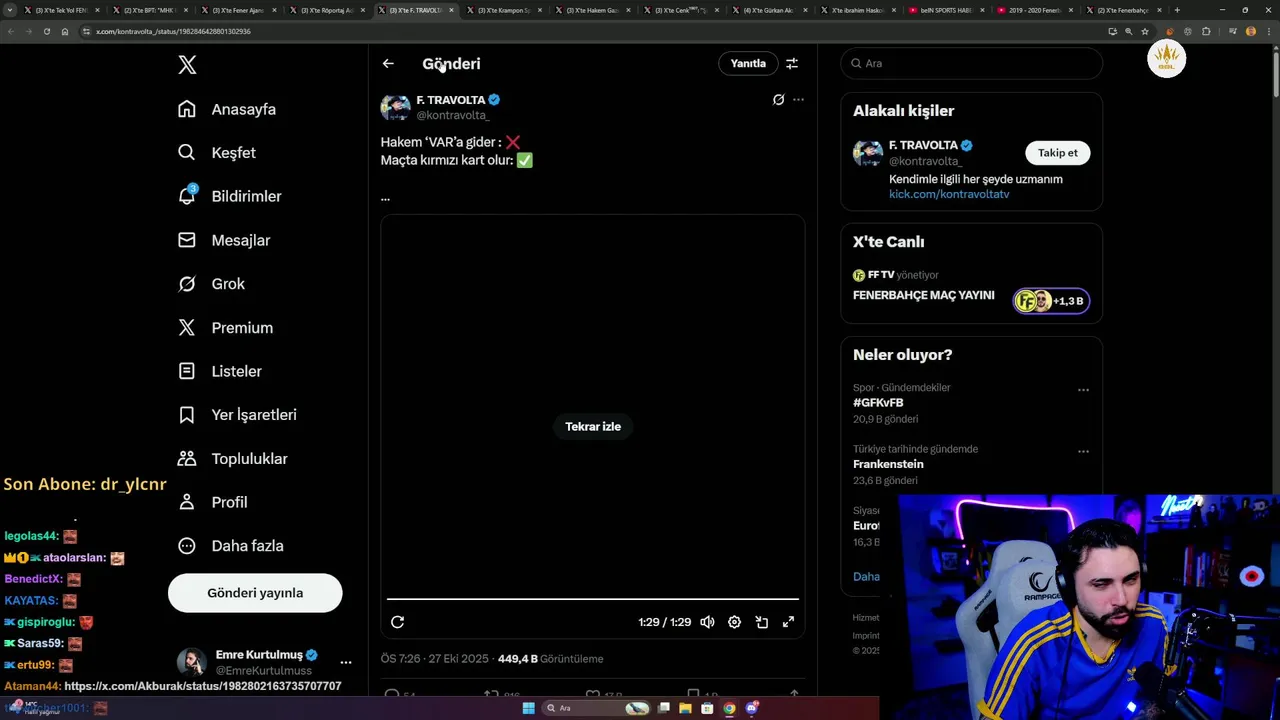Open options for Frankenstein trend
Image resolution: width=1280 pixels, height=720 pixels.
[1083, 452]
